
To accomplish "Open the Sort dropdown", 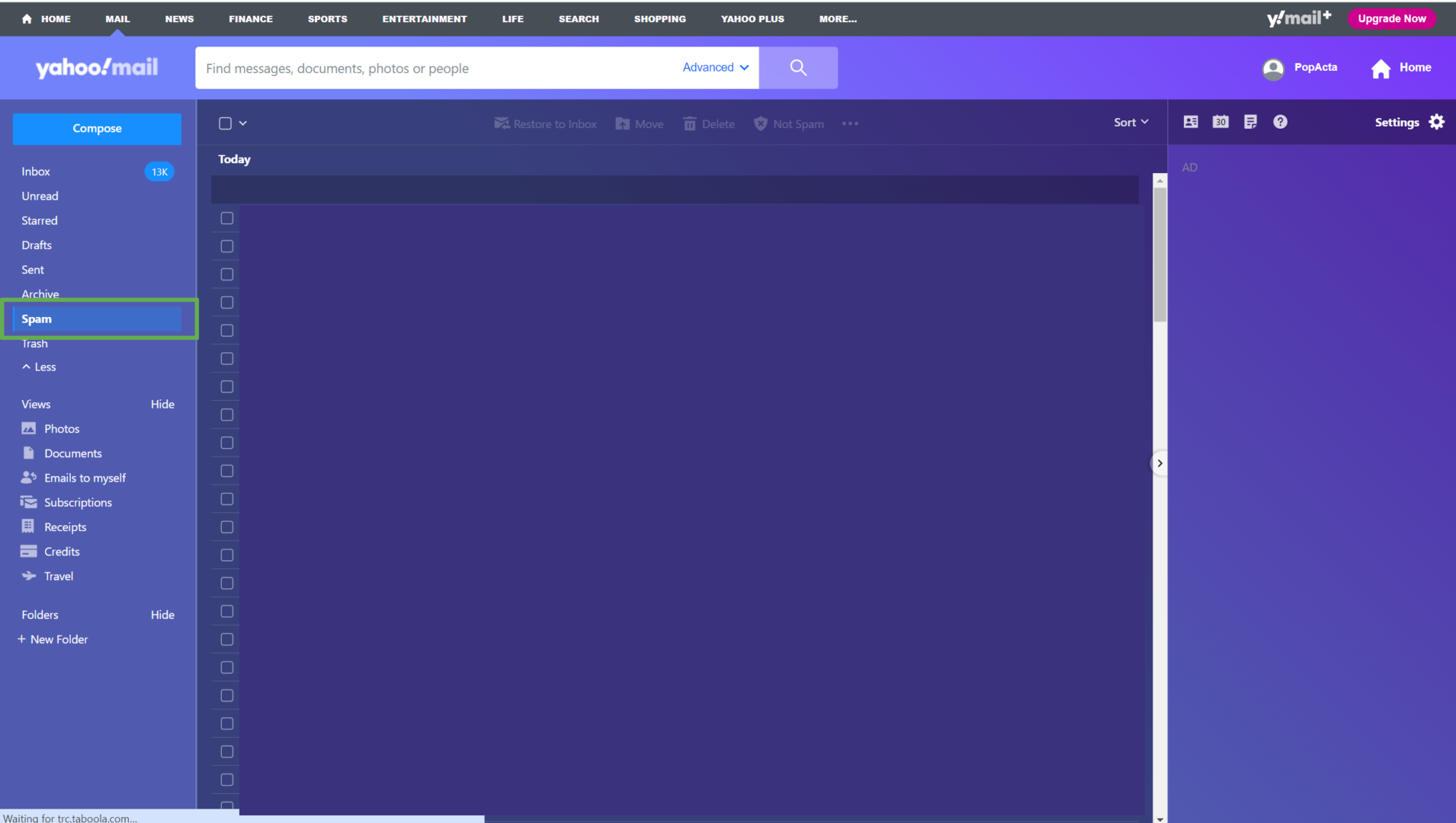I will [x=1130, y=123].
